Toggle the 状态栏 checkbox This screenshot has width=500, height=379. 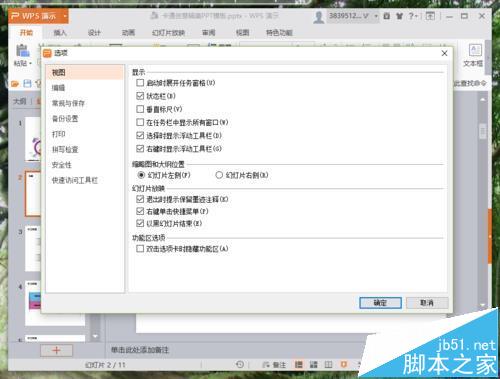(140, 96)
